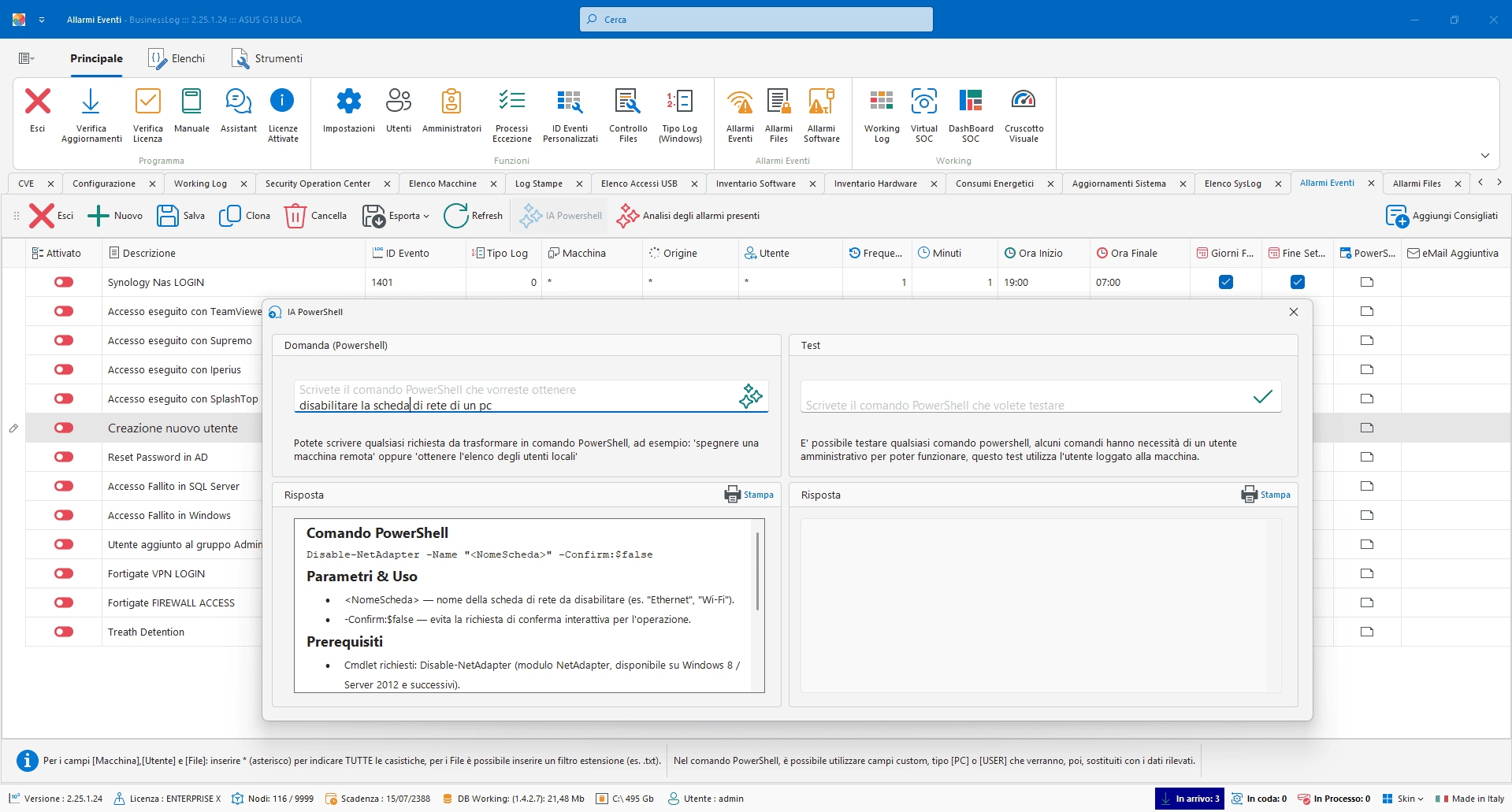
Task: Toggle activation for Synology Nas LOGIN
Action: 64,282
